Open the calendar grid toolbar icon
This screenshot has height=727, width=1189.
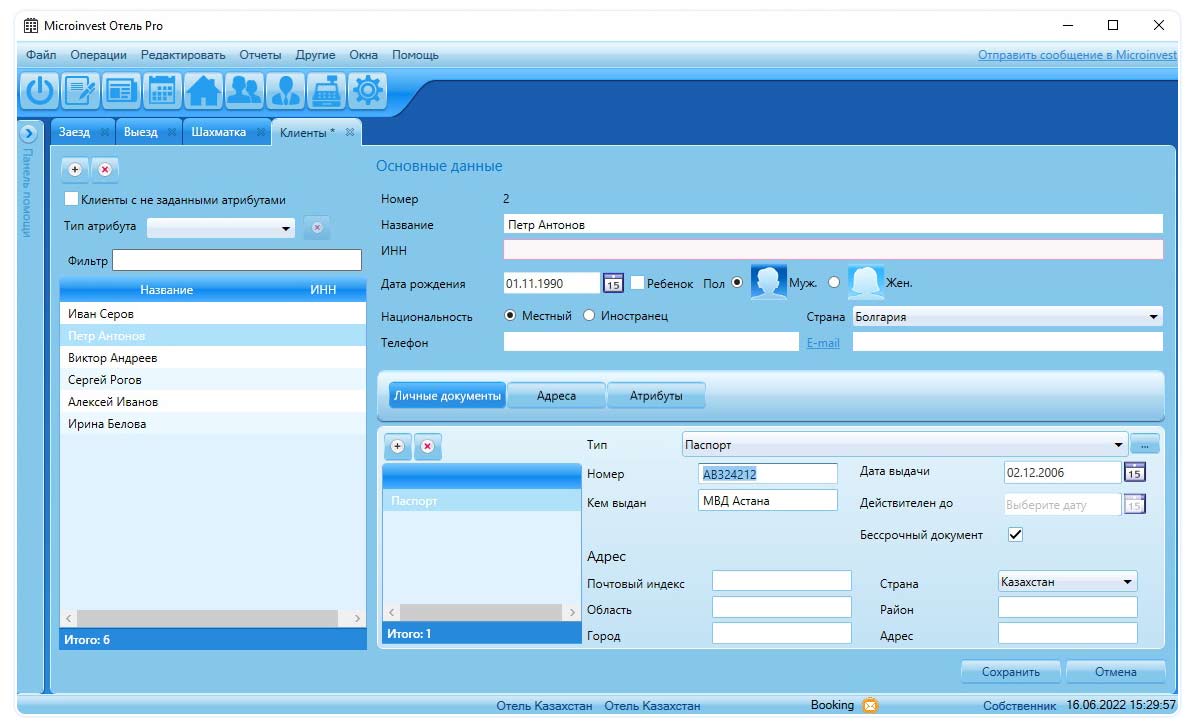163,91
